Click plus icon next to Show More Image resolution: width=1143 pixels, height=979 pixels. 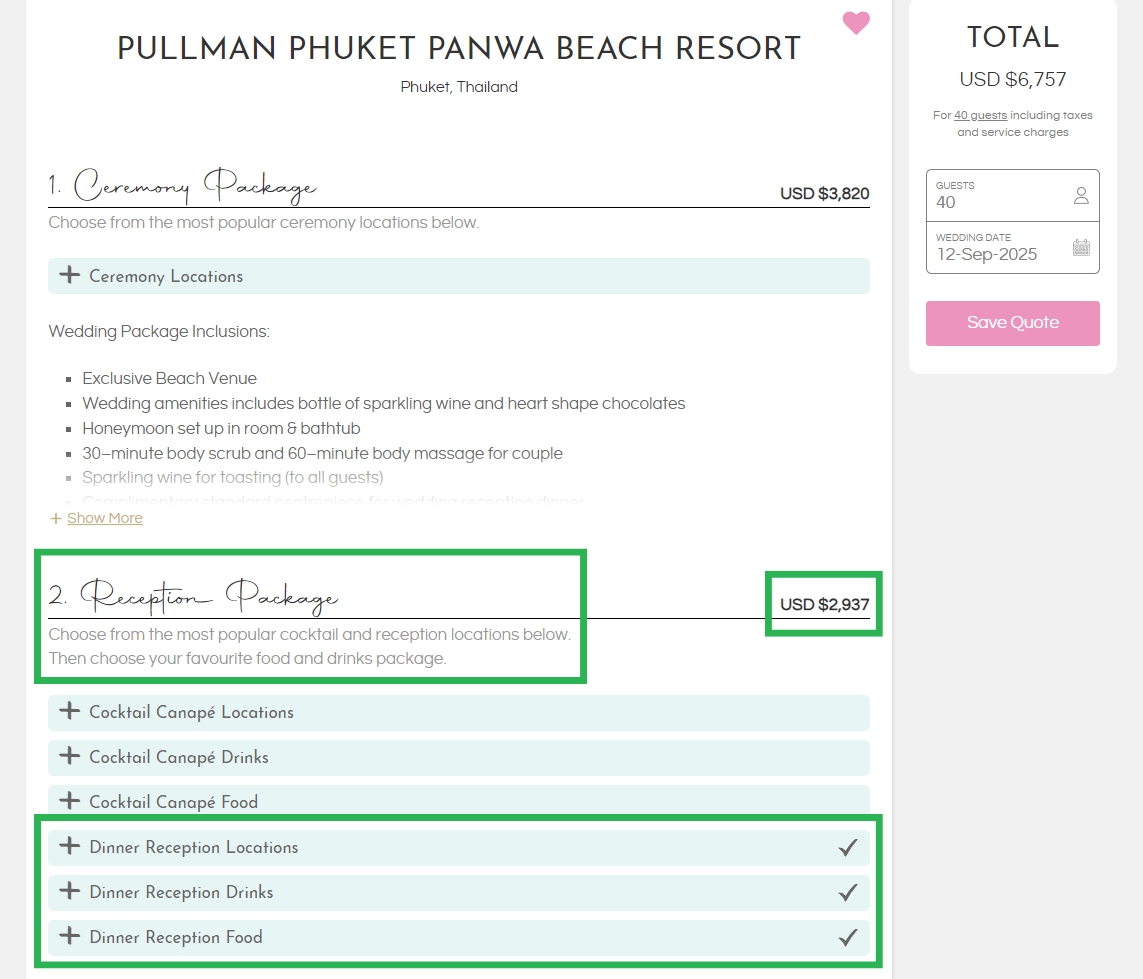point(55,518)
